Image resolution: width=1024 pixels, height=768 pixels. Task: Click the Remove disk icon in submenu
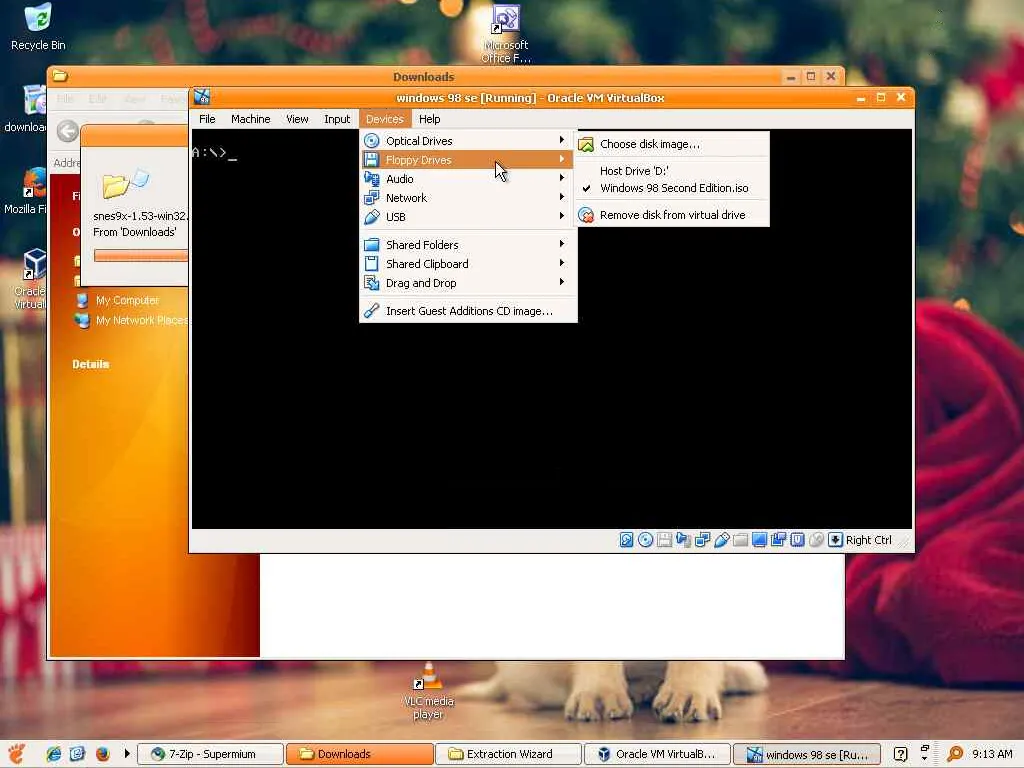tap(586, 215)
